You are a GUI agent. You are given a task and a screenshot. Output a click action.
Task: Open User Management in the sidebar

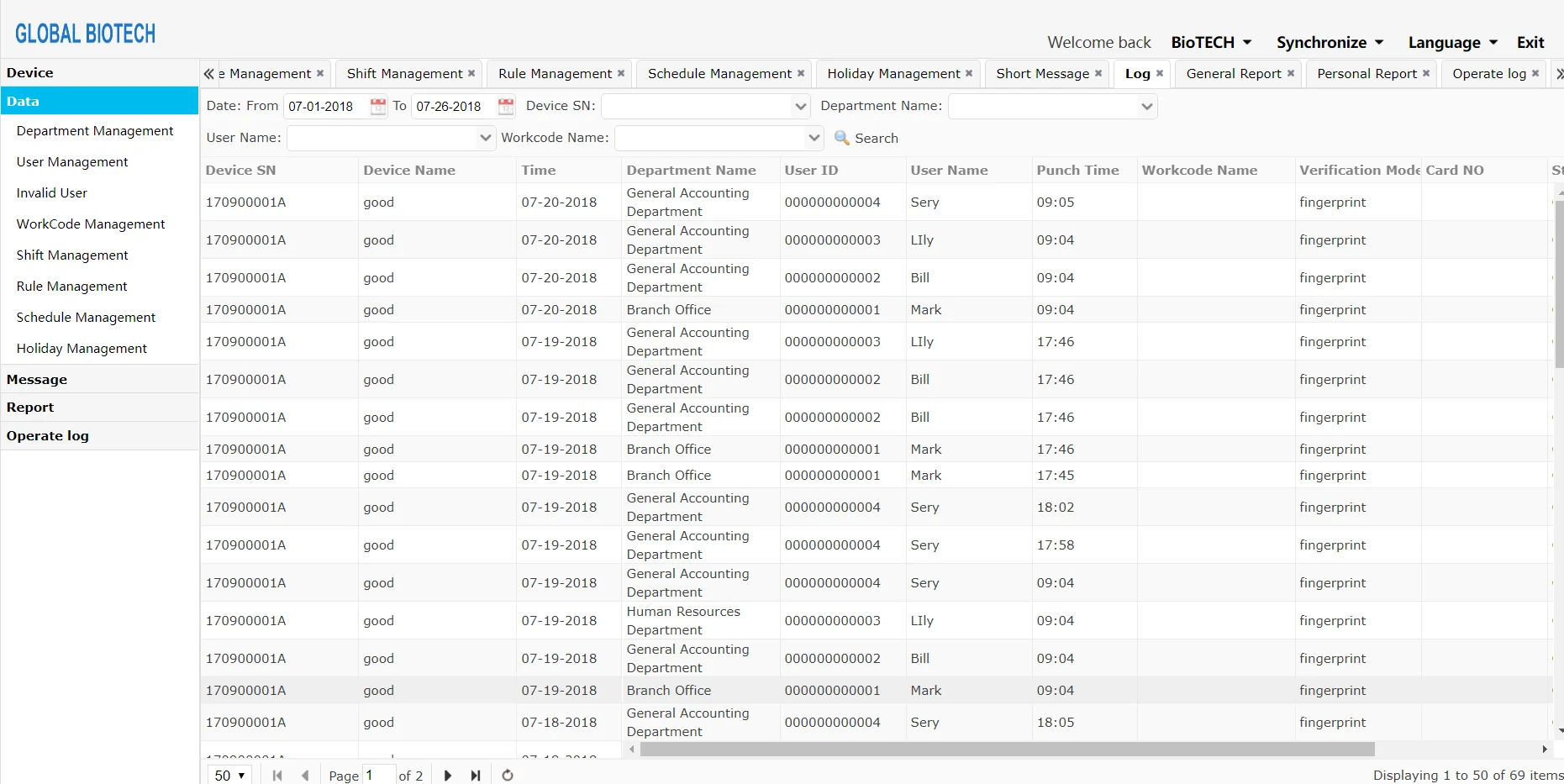tap(72, 162)
